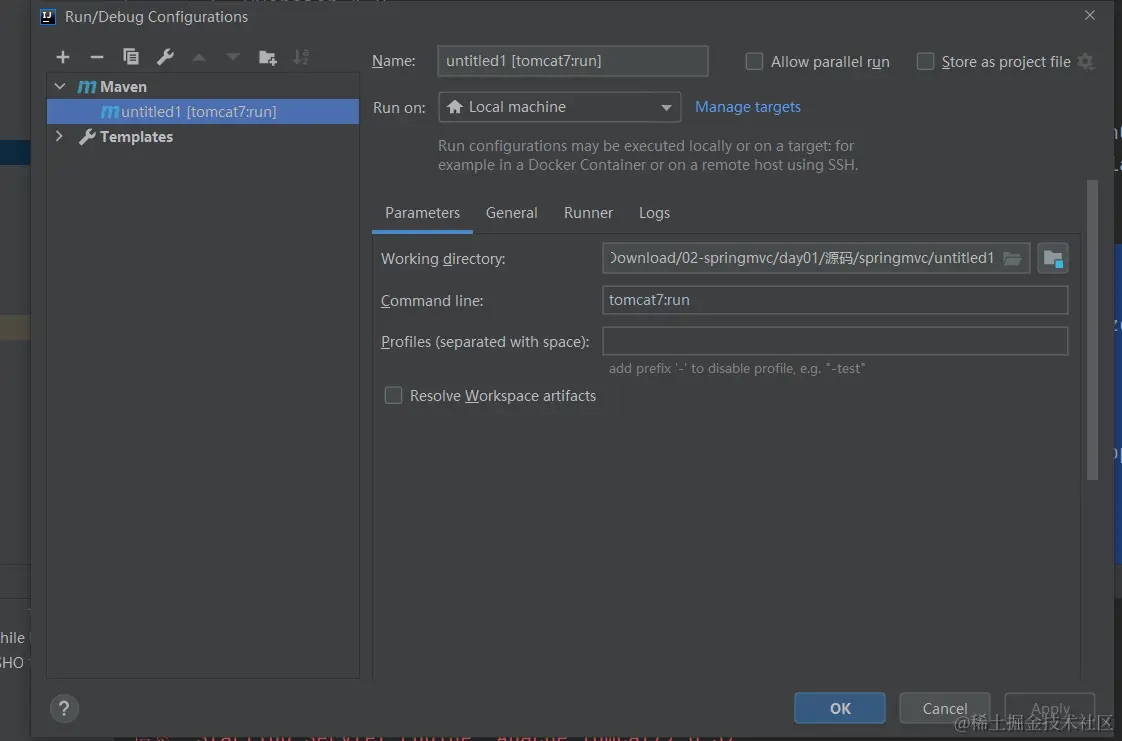
Task: Click the OK button
Action: pos(840,708)
